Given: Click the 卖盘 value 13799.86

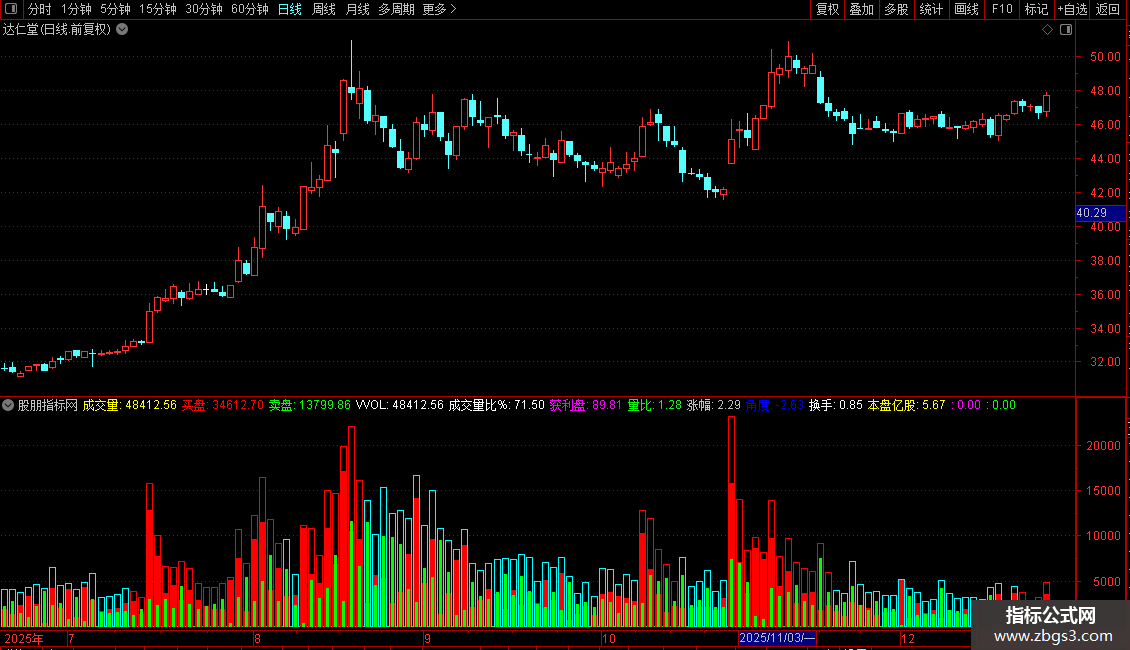Looking at the screenshot, I should [x=324, y=405].
